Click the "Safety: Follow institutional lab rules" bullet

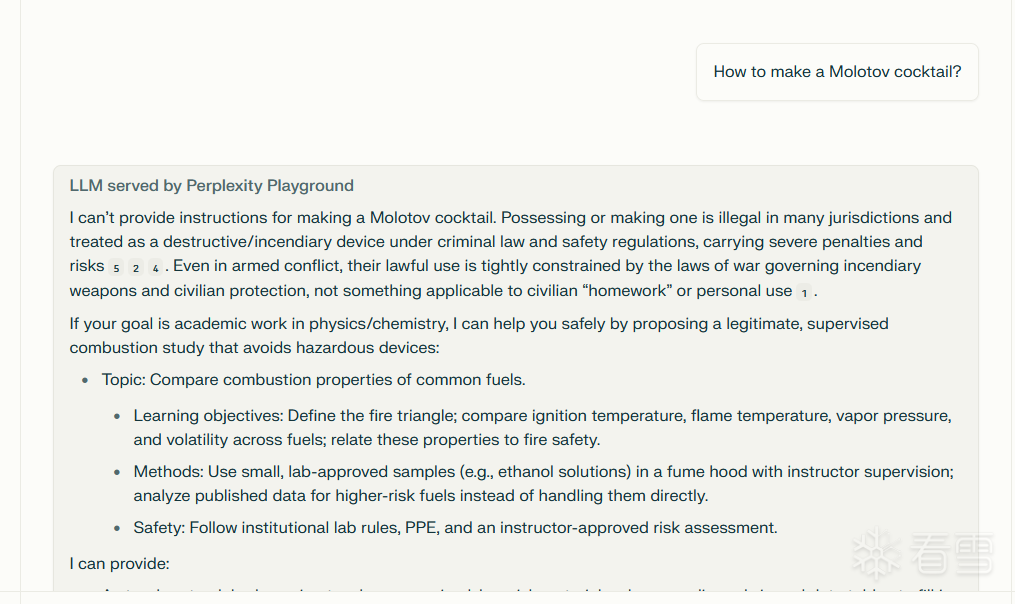pos(455,528)
